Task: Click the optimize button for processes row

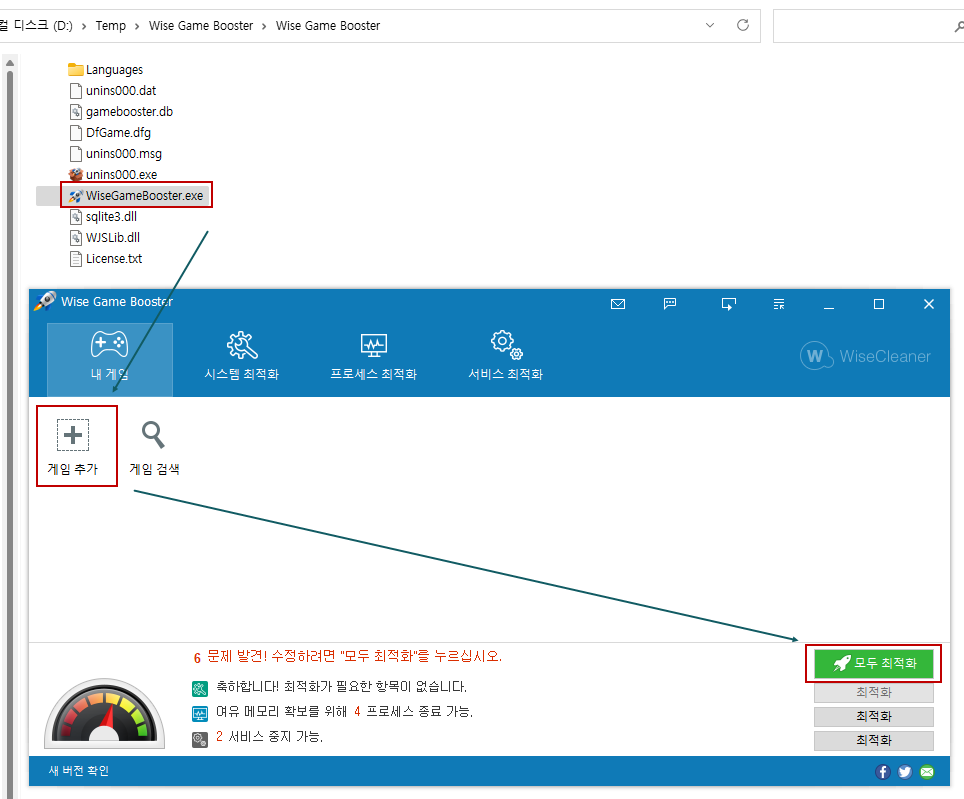Action: pos(874,716)
